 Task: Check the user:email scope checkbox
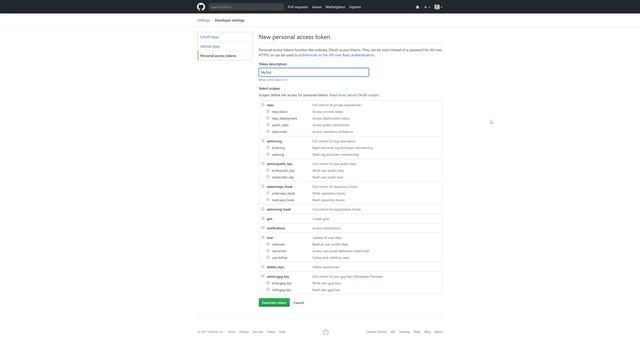[268, 251]
